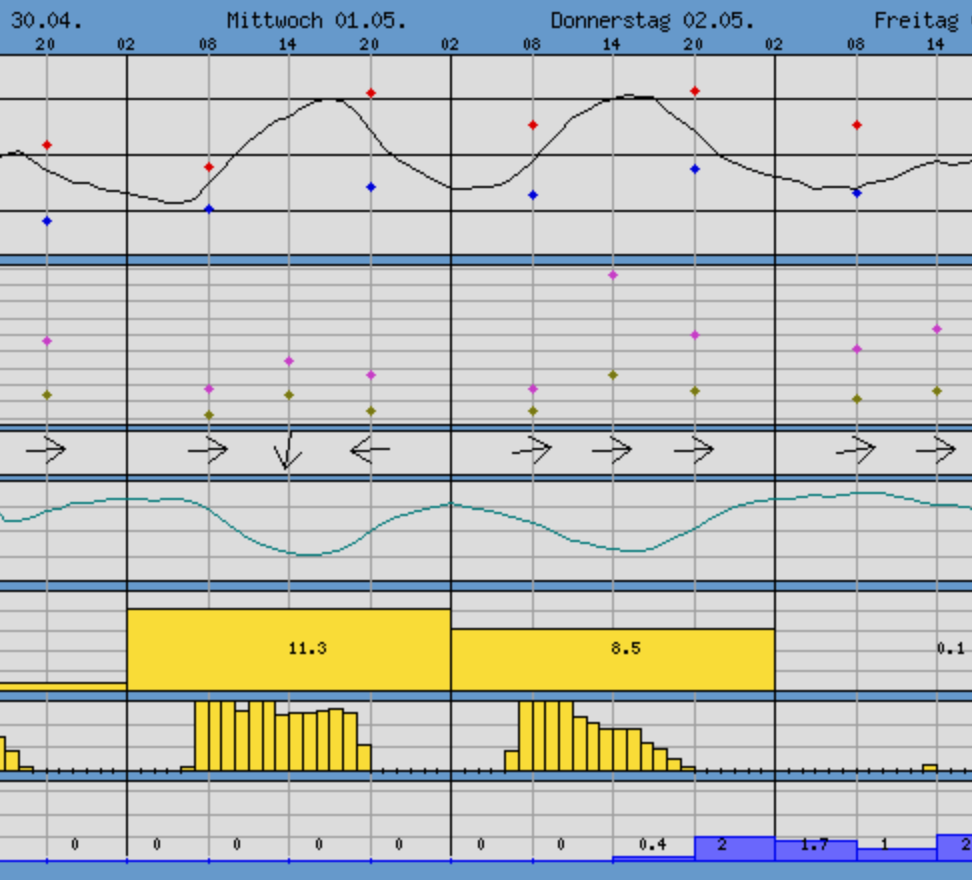The height and width of the screenshot is (880, 972).
Task: Click the Mittwoch 01.05. day header
Action: click(316, 20)
